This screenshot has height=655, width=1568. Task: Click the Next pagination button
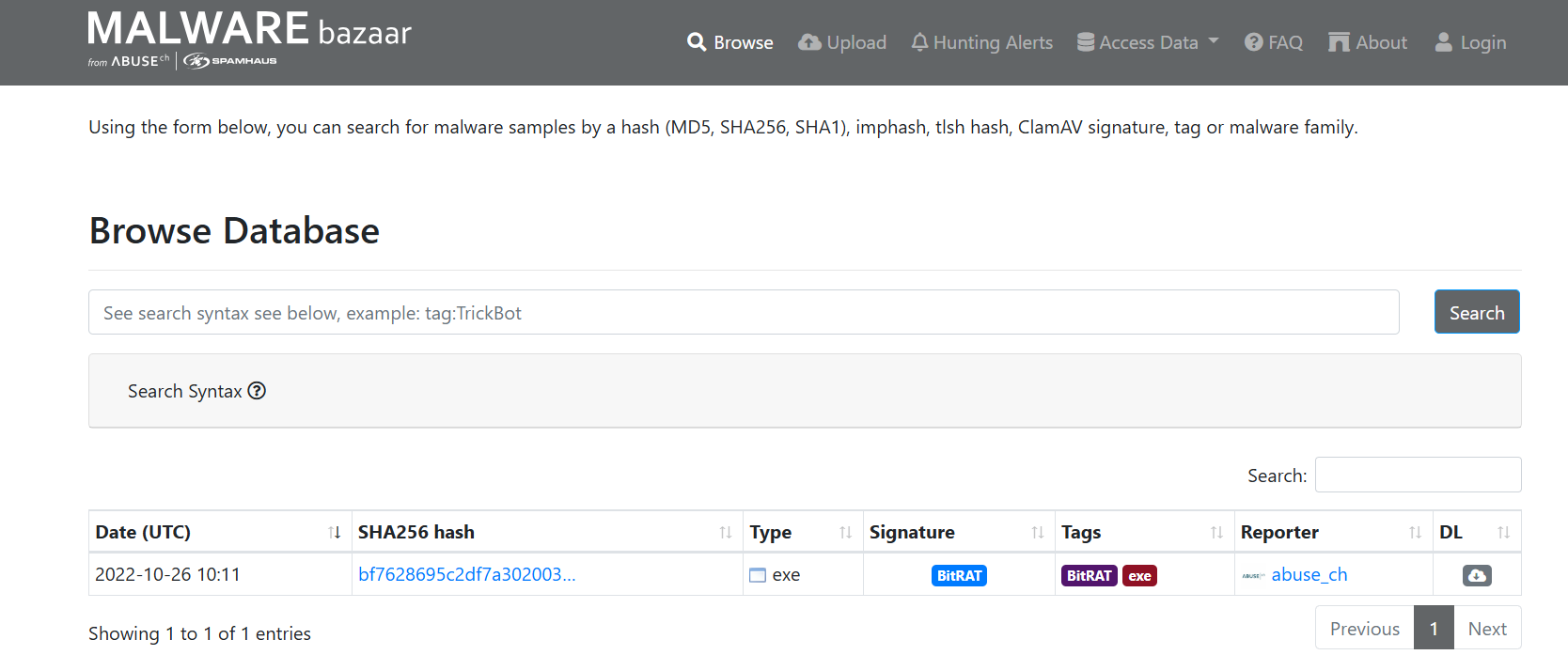click(x=1486, y=629)
